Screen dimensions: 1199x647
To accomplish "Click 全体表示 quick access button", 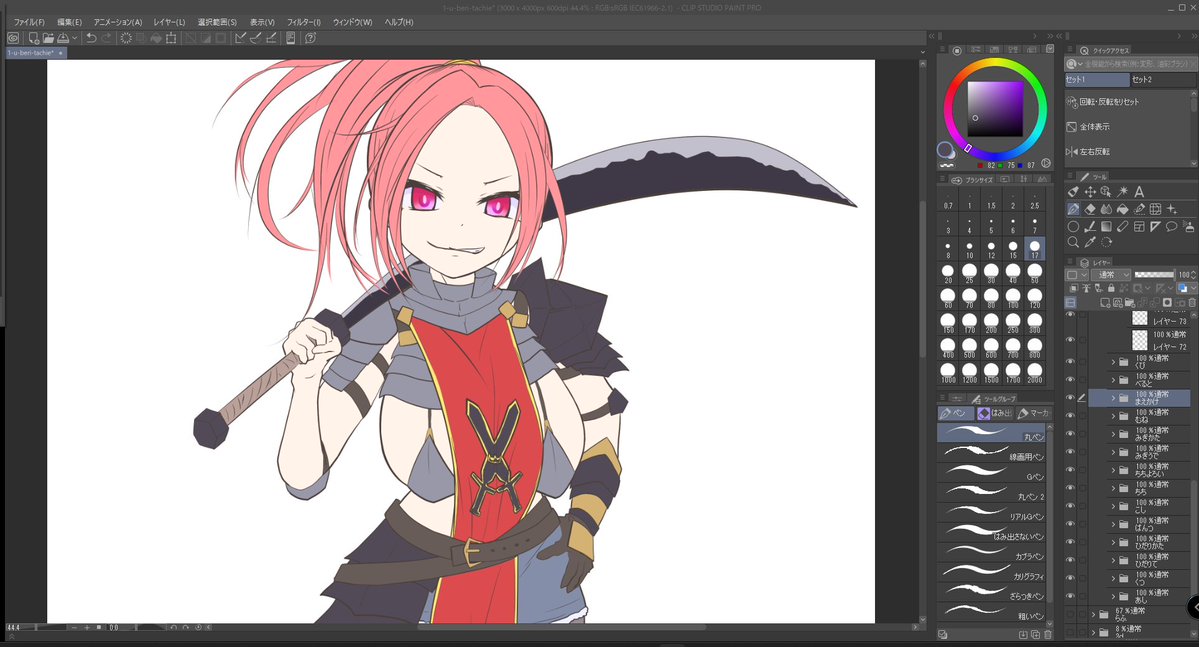I will (1128, 127).
